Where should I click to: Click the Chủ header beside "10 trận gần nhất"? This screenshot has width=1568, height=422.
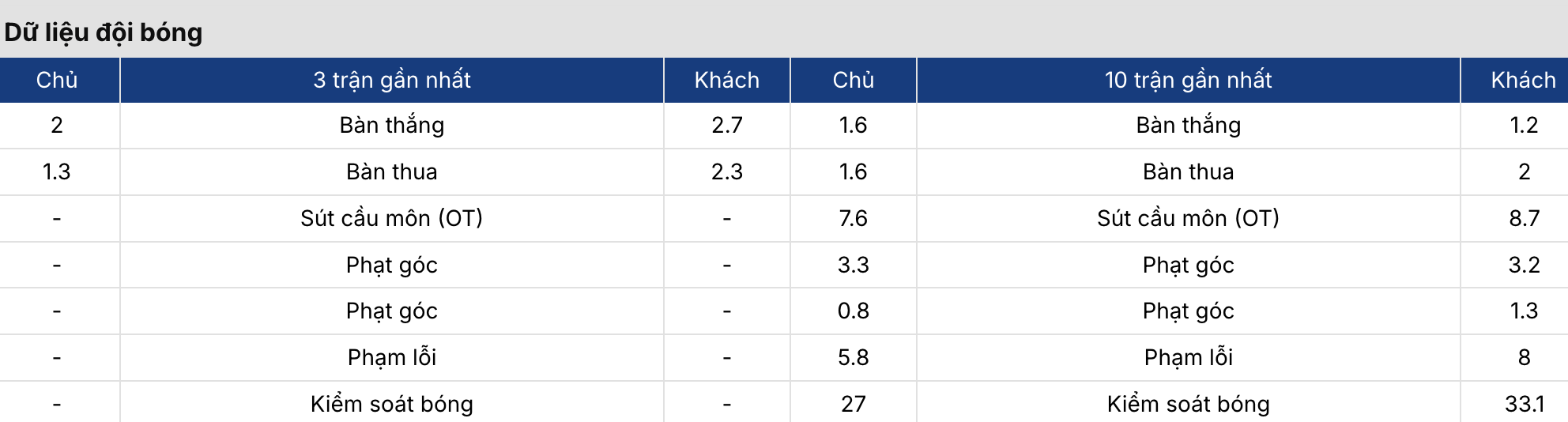tap(854, 80)
